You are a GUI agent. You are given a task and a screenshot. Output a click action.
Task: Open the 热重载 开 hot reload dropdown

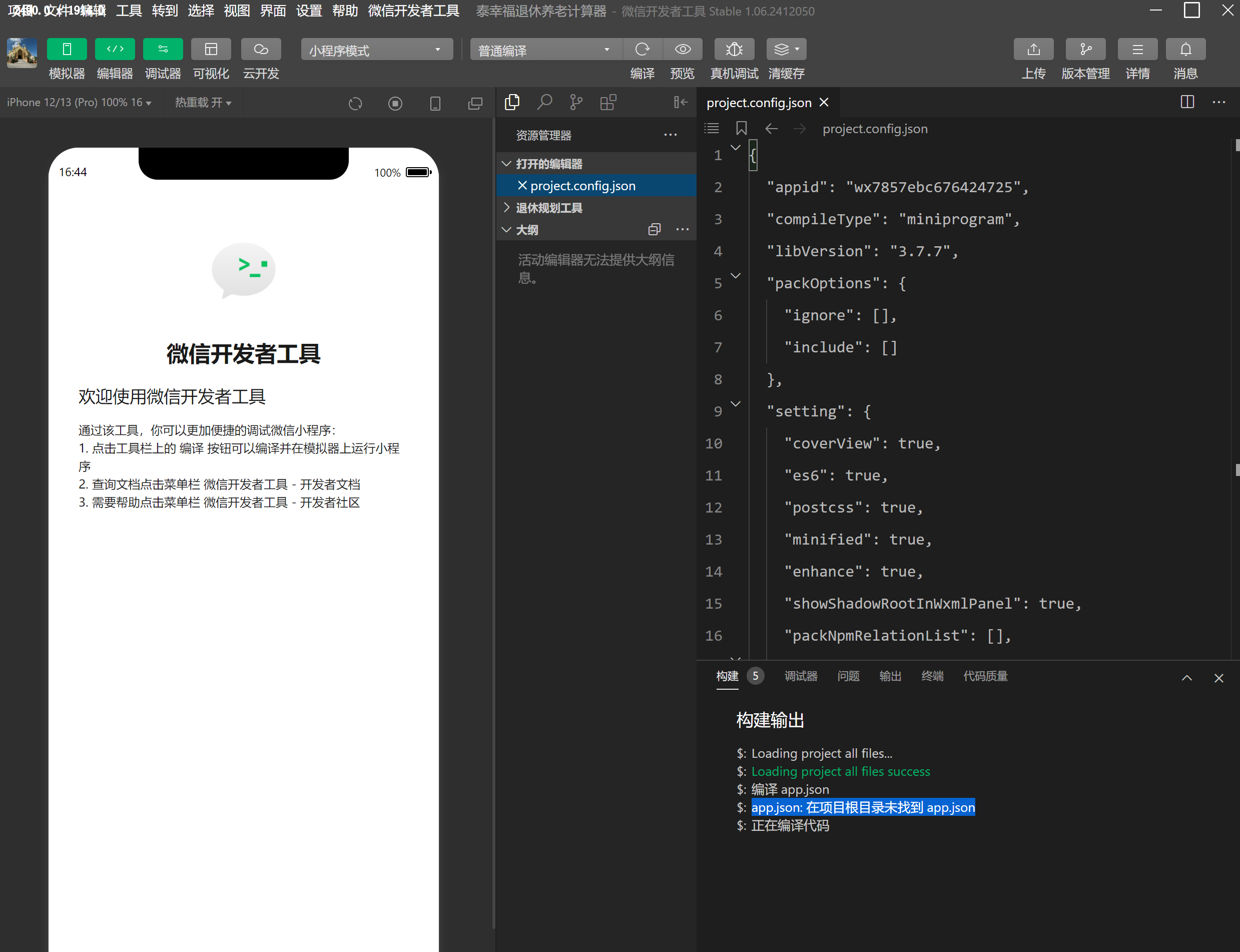pos(203,103)
